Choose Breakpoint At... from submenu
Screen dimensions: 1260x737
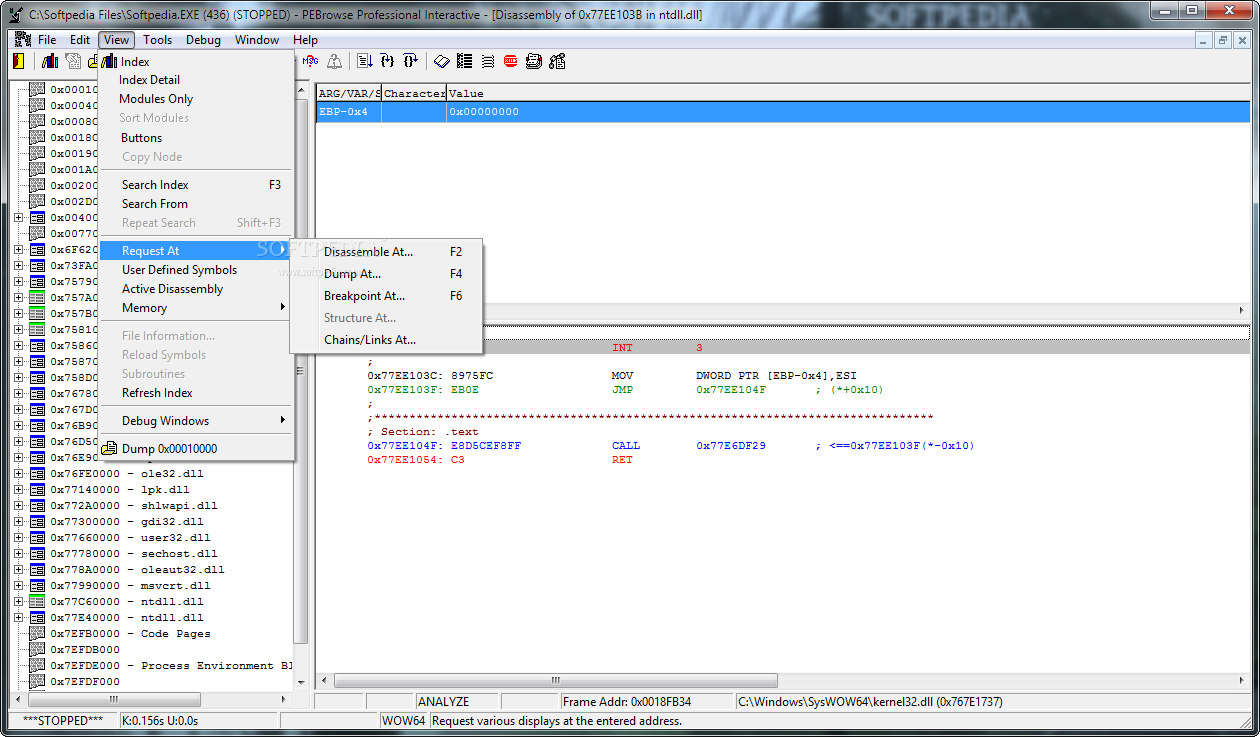(x=386, y=296)
